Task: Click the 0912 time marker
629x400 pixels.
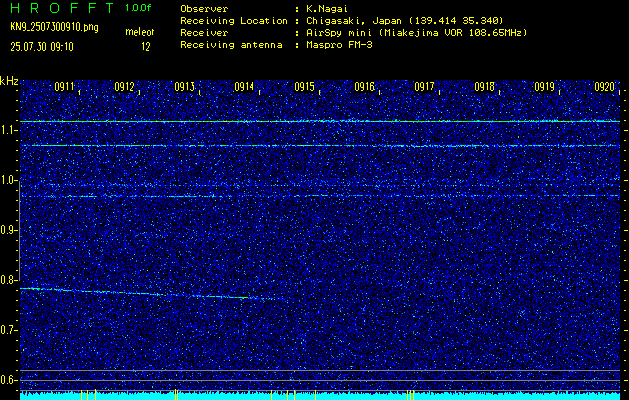Action: (x=124, y=87)
